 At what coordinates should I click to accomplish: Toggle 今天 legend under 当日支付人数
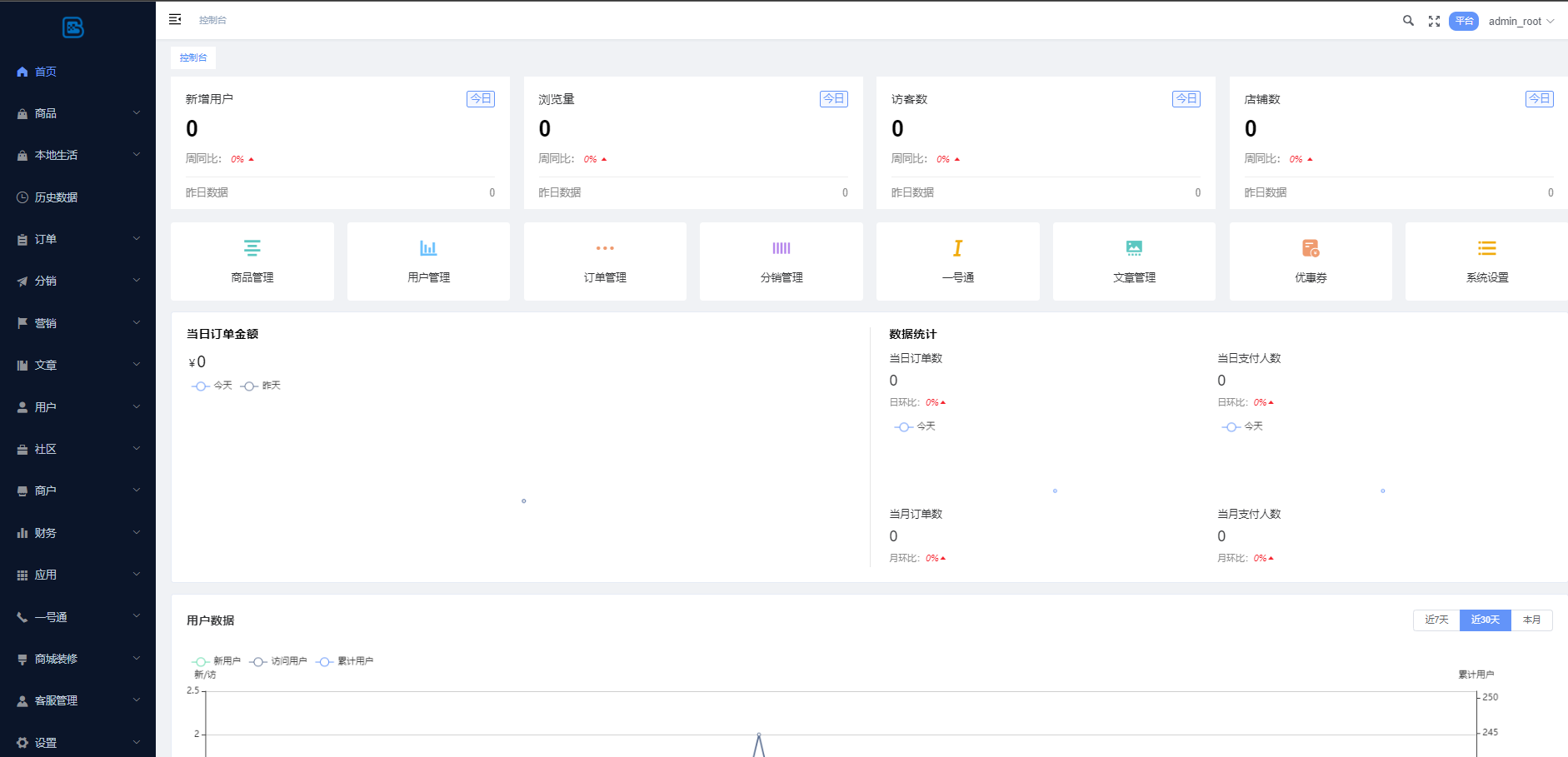(1242, 426)
